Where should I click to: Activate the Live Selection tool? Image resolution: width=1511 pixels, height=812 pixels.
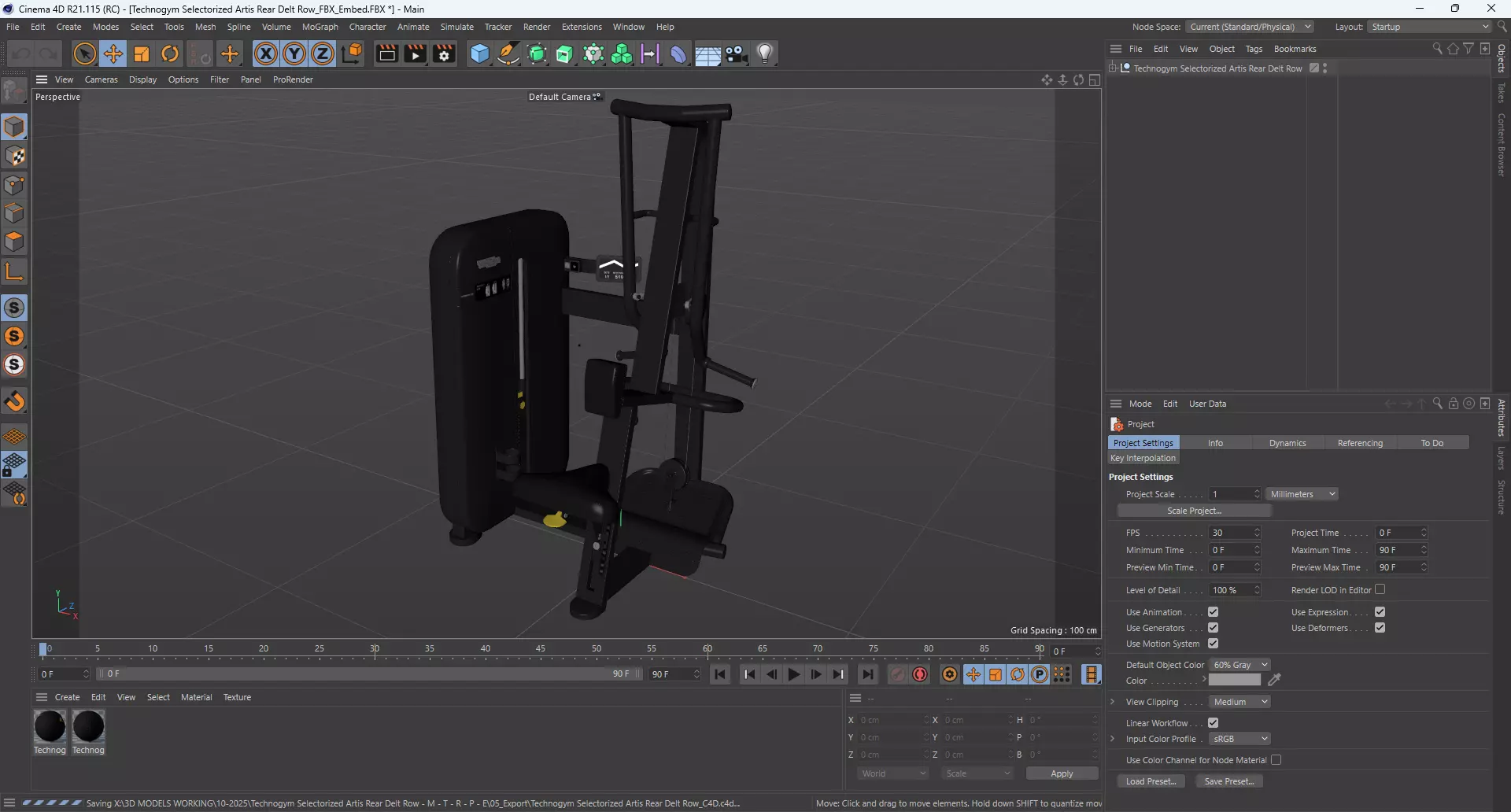pyautogui.click(x=84, y=54)
